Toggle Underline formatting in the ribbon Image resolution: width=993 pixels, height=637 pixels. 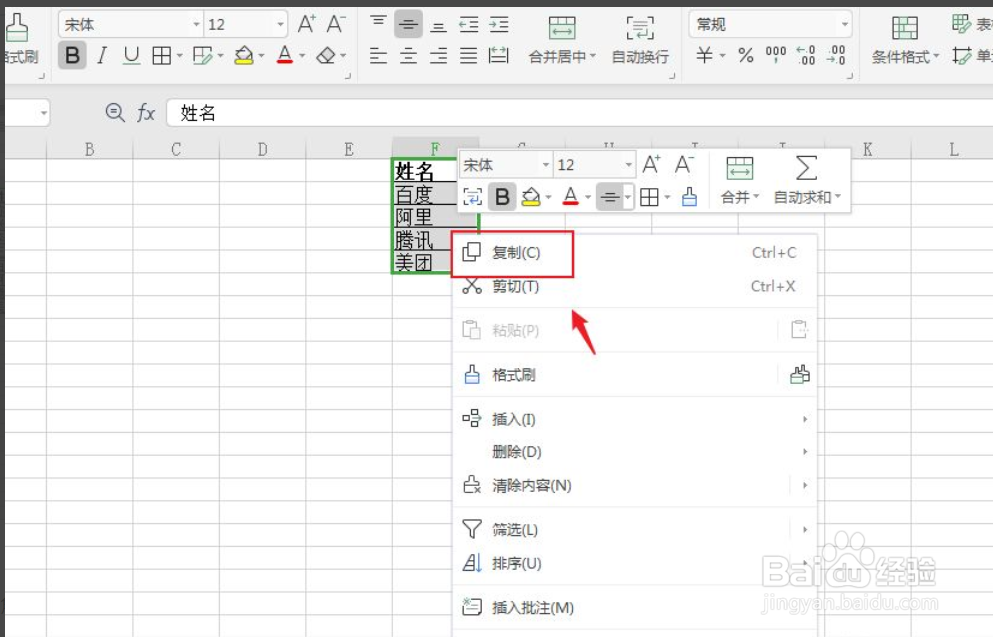point(131,56)
